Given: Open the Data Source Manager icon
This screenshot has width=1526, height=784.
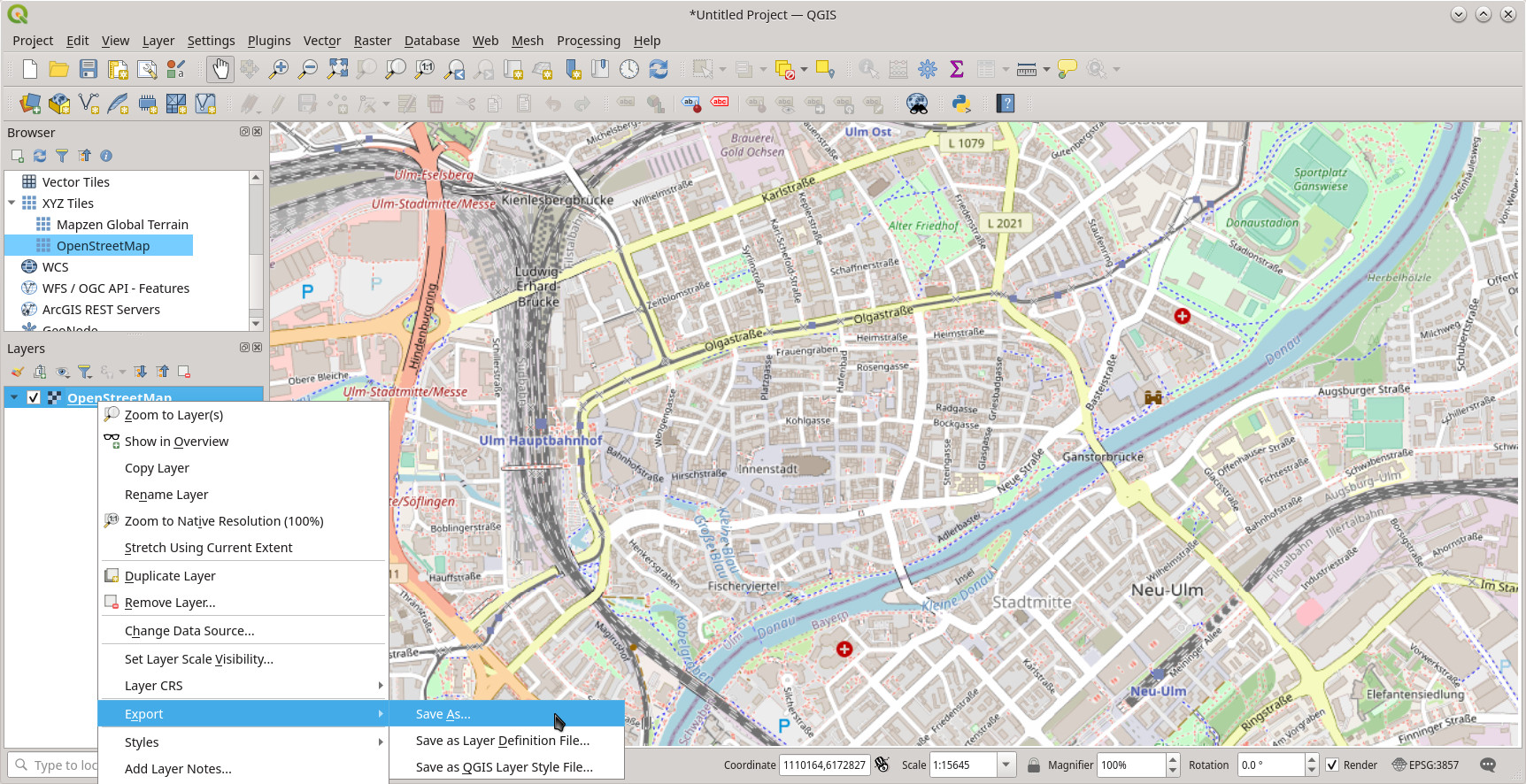Looking at the screenshot, I should point(30,104).
